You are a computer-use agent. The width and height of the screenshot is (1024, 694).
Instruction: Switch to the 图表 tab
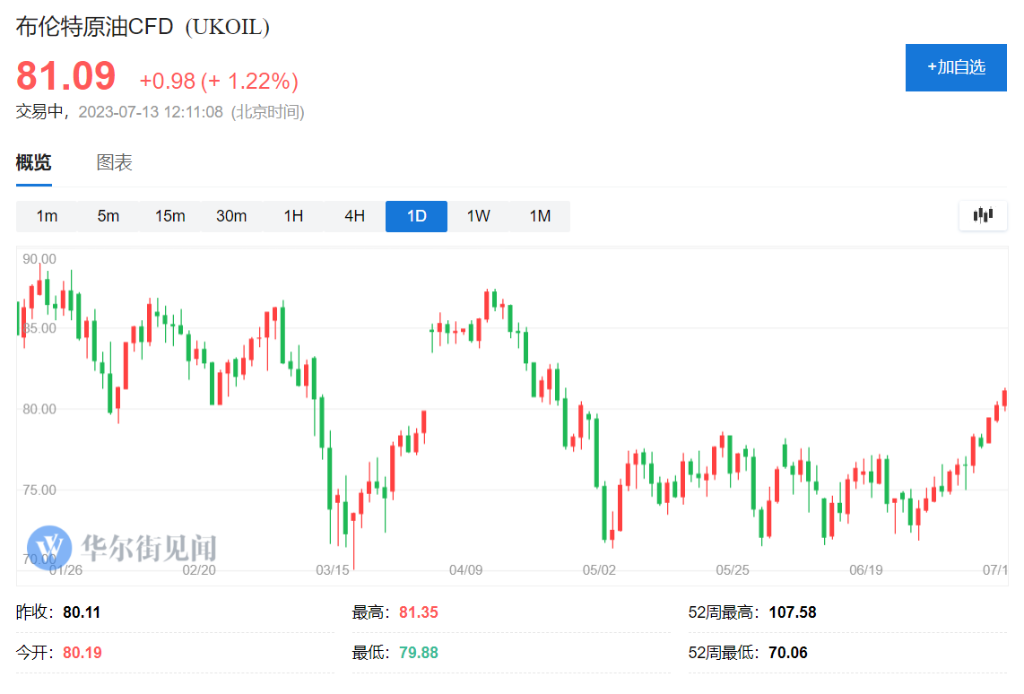114,163
